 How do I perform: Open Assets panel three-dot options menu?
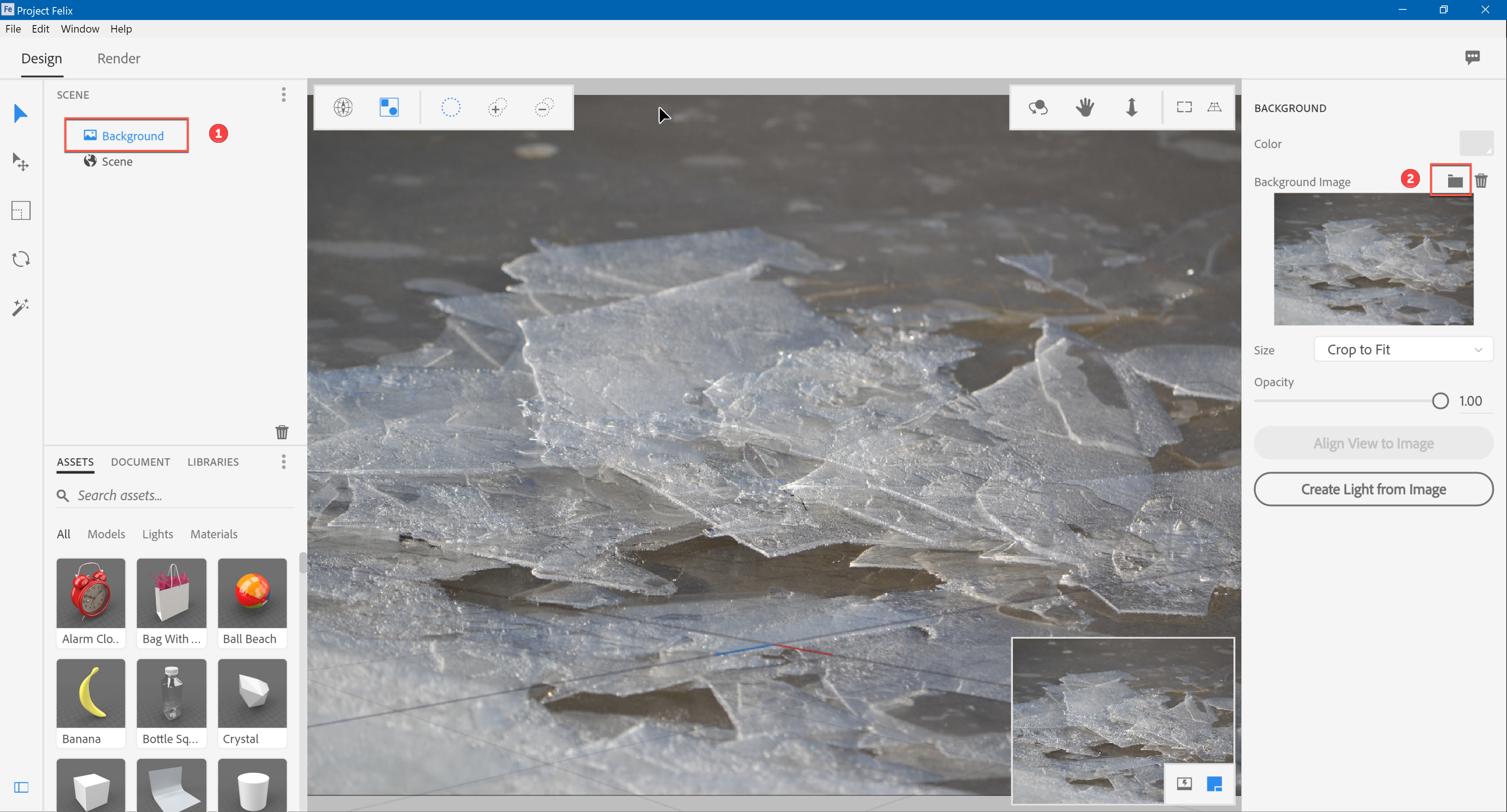pos(284,462)
